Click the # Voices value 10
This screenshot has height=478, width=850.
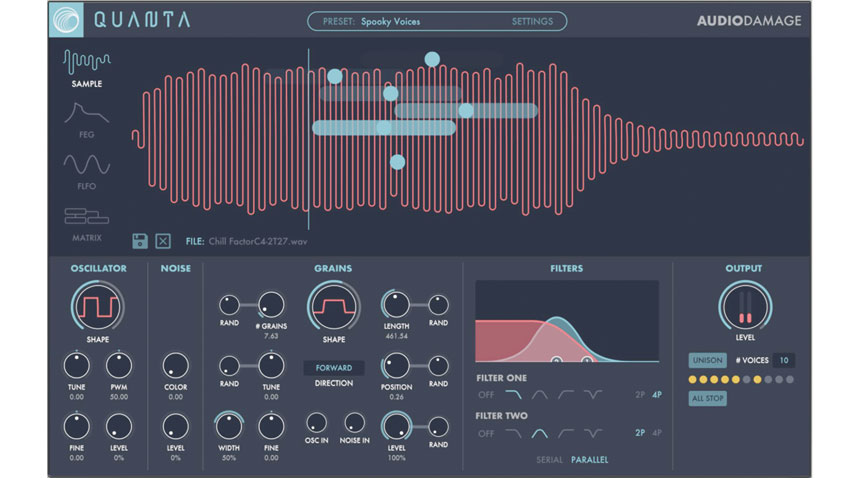point(784,360)
